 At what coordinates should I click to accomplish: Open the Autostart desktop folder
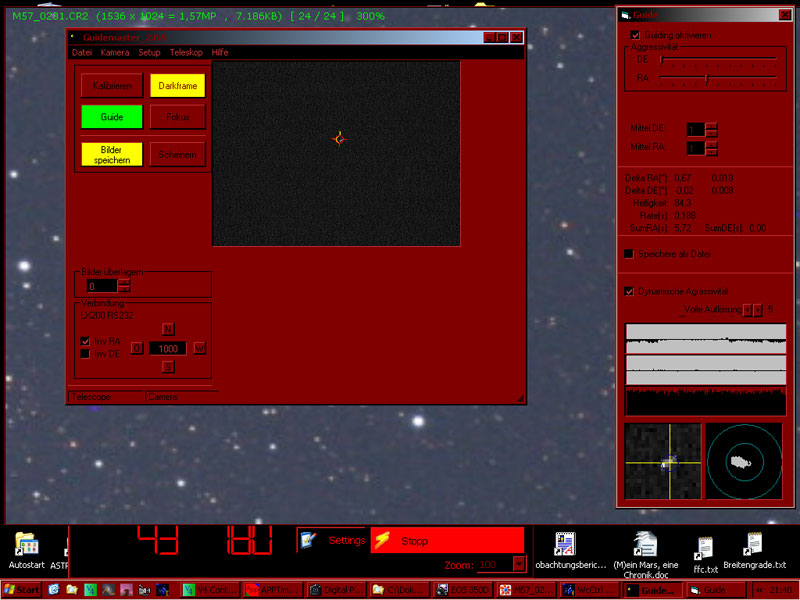point(26,546)
